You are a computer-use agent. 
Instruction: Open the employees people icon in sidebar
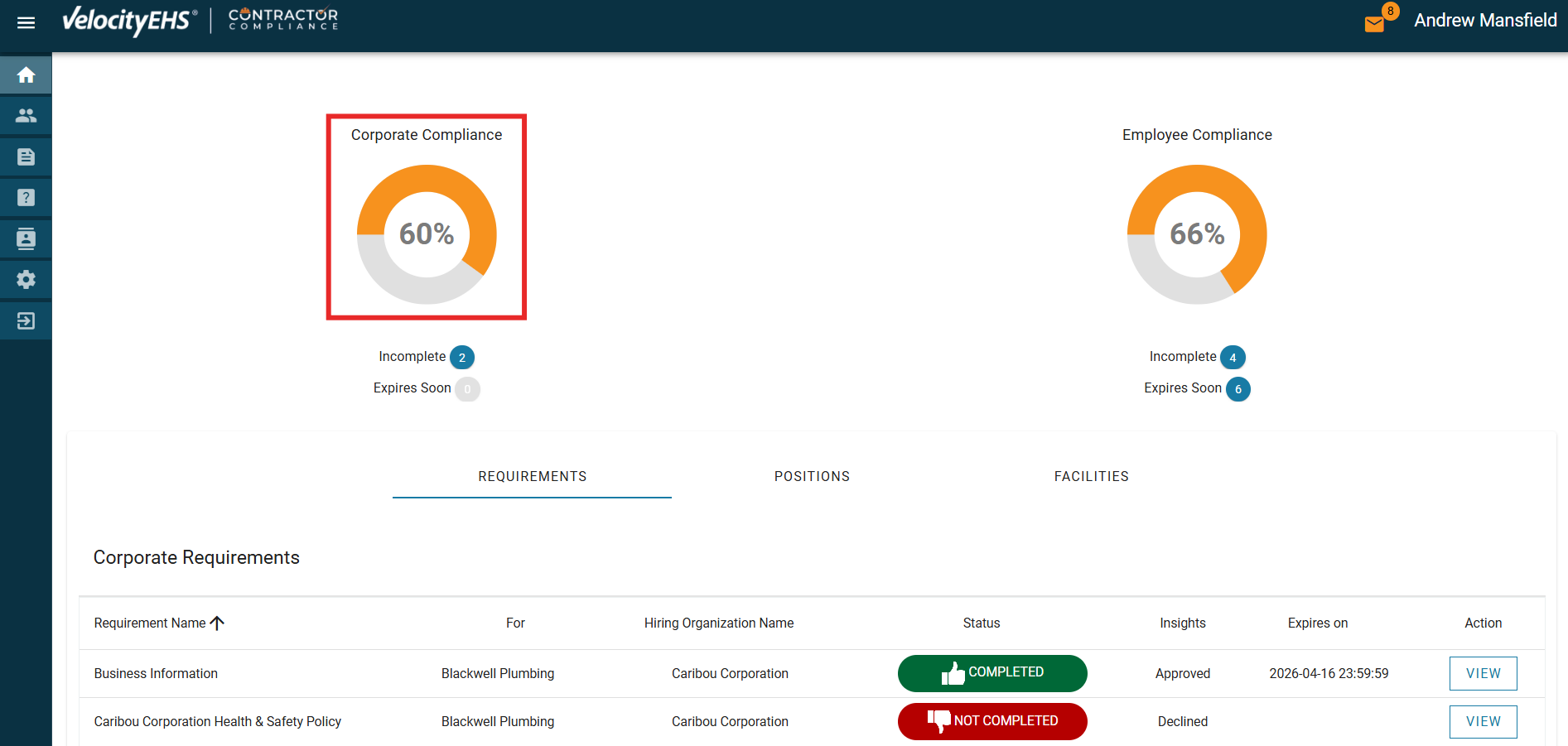[x=26, y=116]
